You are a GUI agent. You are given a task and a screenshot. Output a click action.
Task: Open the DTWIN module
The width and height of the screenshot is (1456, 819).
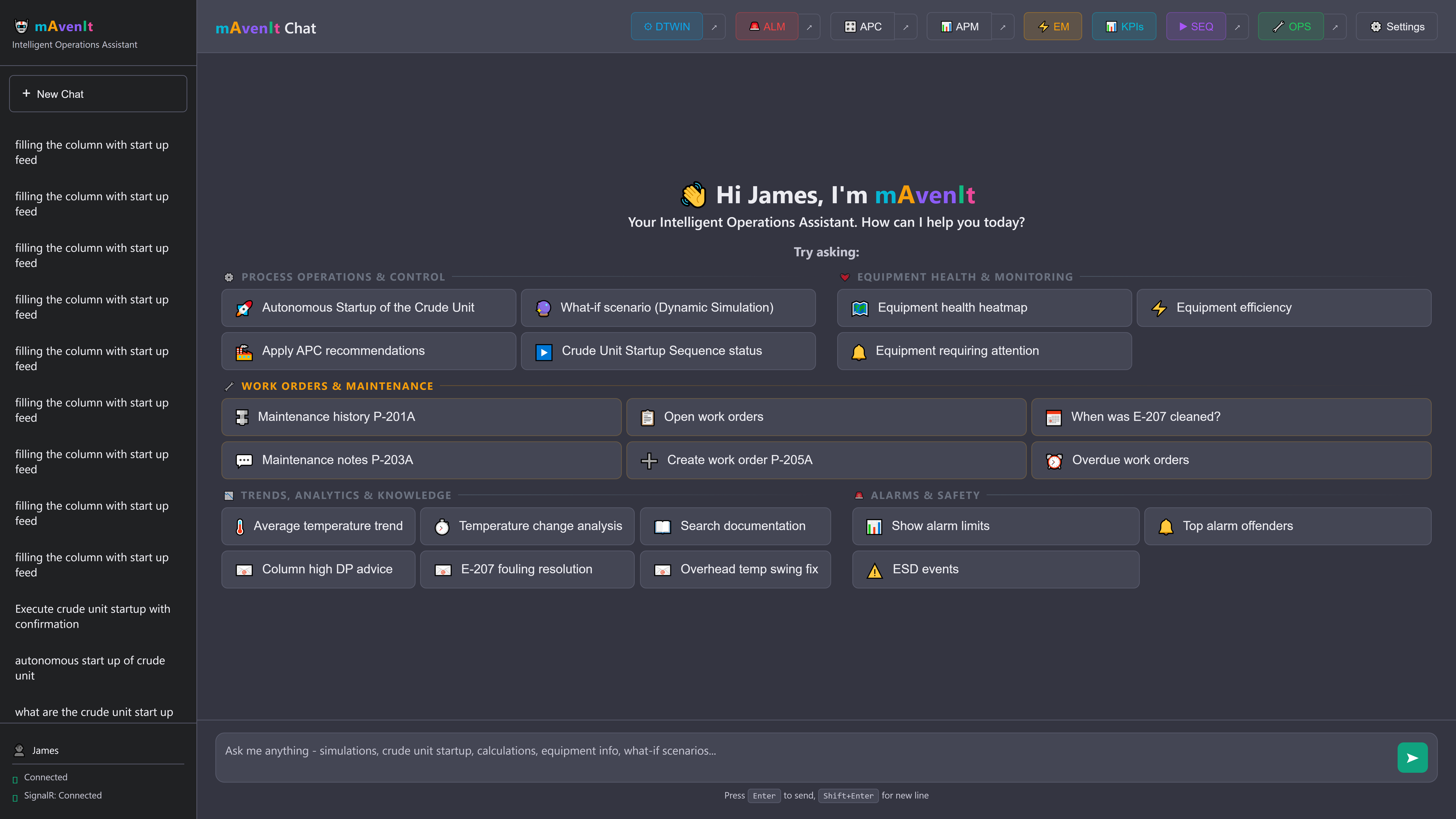coord(667,27)
